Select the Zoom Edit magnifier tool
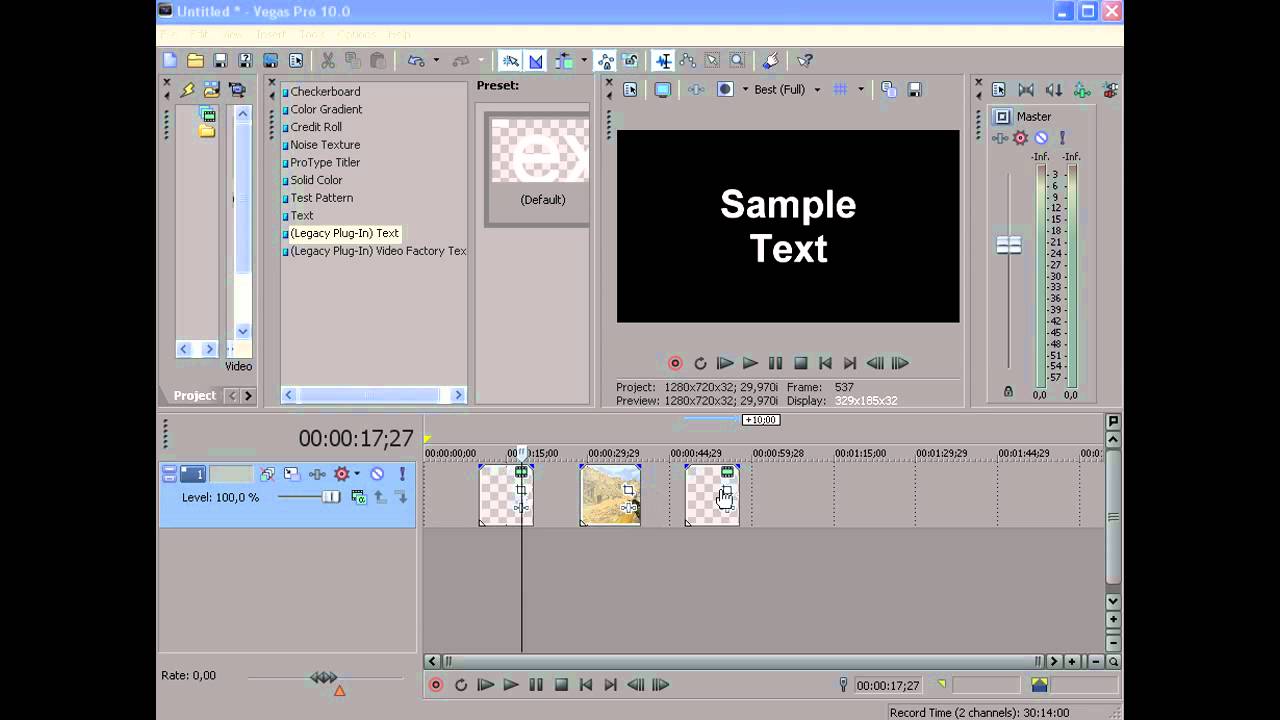The height and width of the screenshot is (720, 1280). tap(737, 61)
